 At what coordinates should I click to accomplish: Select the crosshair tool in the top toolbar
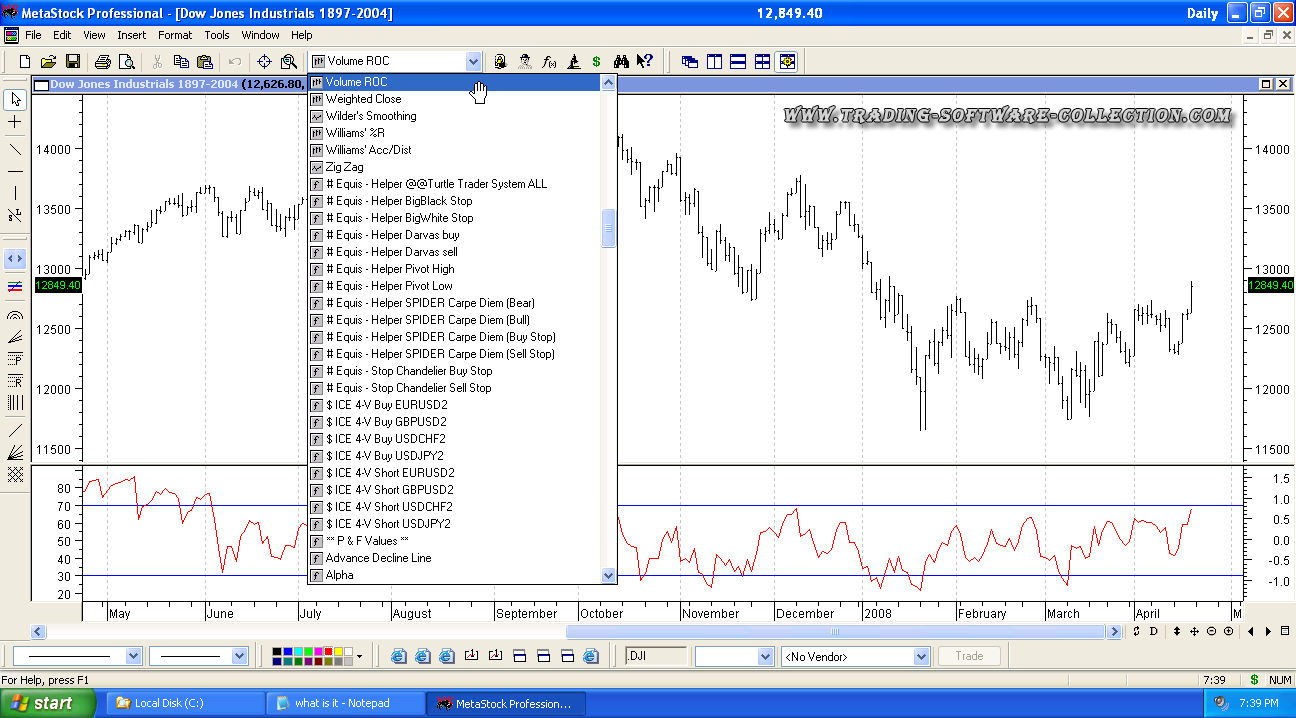[x=264, y=62]
